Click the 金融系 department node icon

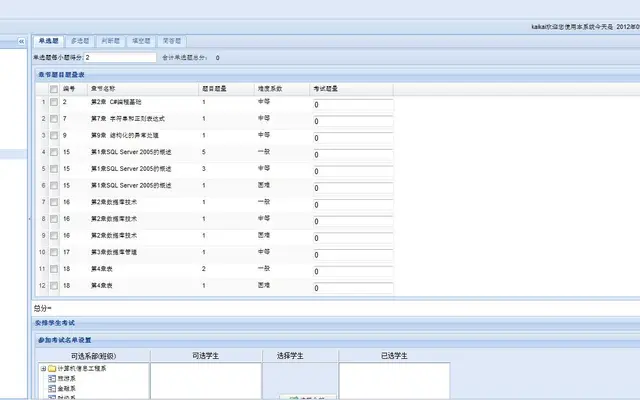pos(52,389)
